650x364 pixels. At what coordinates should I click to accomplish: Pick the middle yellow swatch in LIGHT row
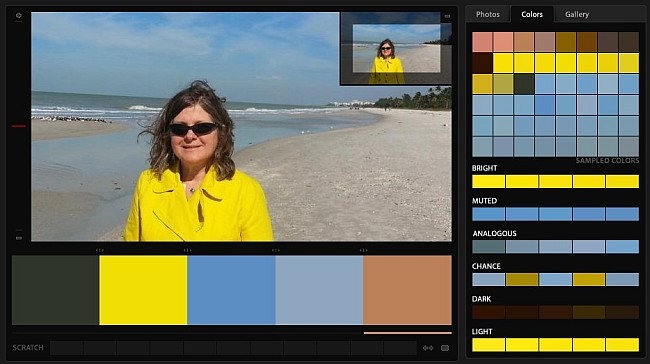[x=555, y=345]
